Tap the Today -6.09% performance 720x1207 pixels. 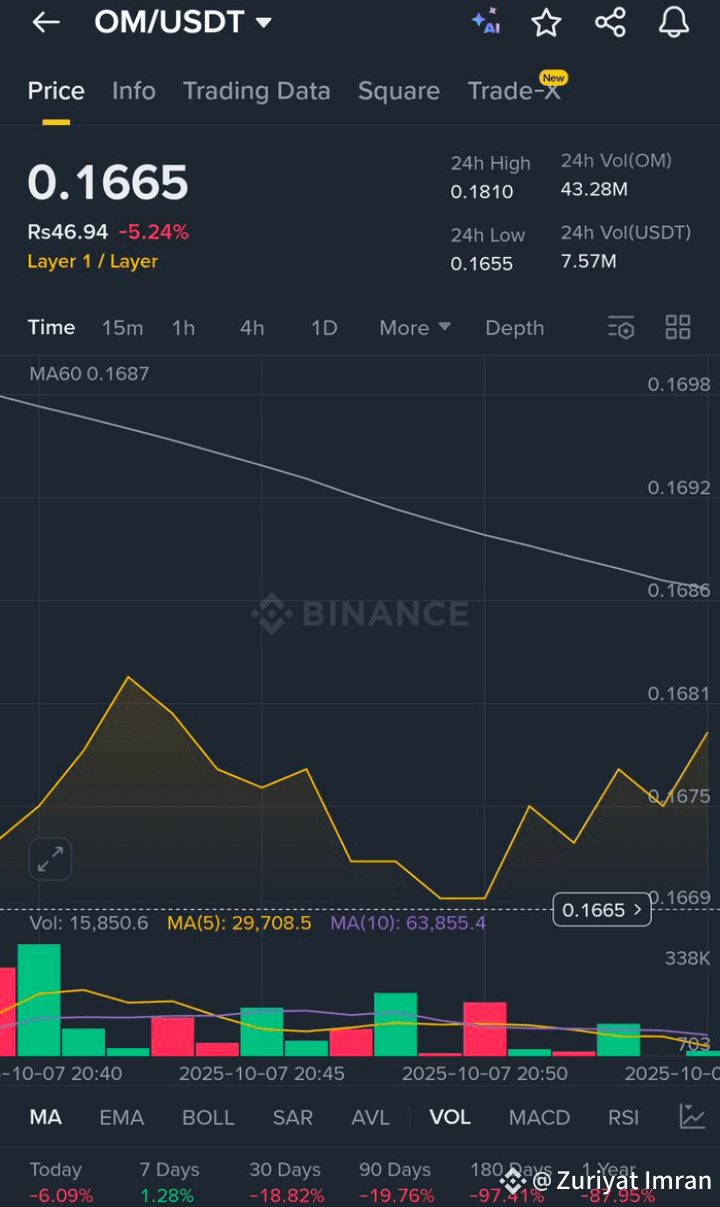[61, 1182]
